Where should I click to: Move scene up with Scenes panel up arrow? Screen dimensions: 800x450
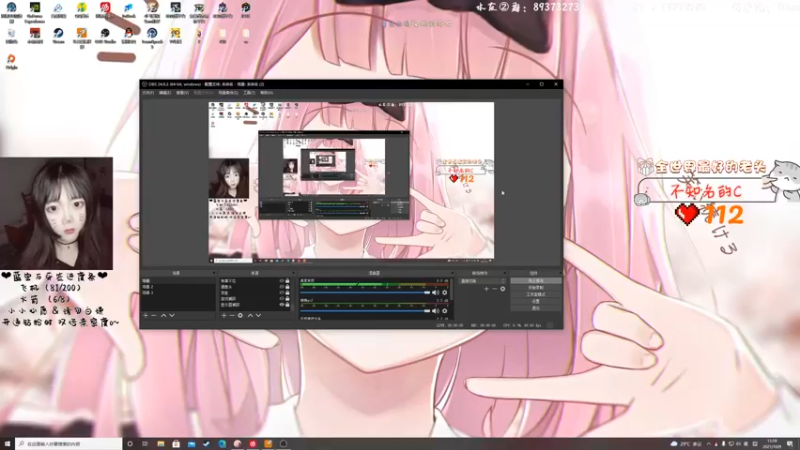163,315
